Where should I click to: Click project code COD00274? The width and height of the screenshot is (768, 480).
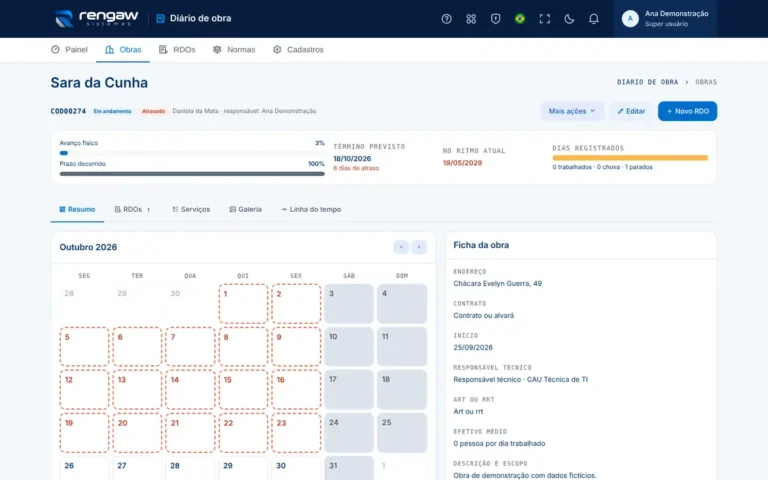point(68,111)
